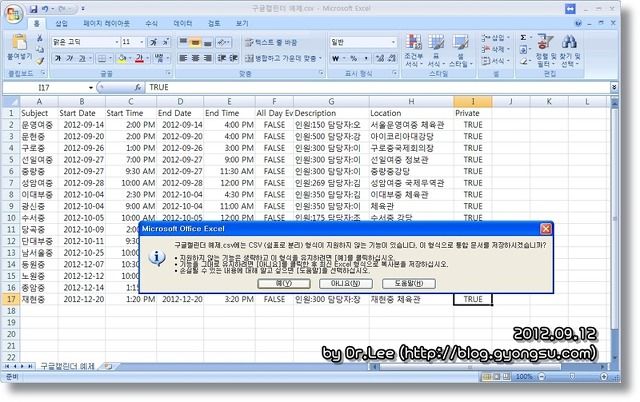Open Cell Styles (셀 스타일)
The width and height of the screenshot is (640, 402).
460,51
